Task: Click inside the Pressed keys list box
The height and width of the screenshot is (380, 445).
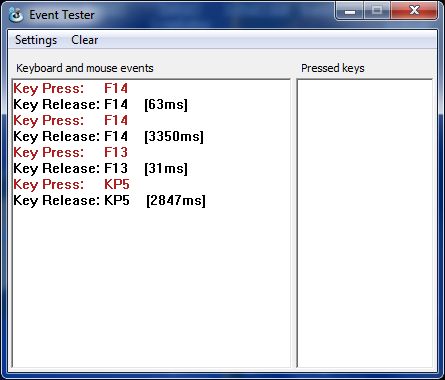Action: click(x=365, y=223)
